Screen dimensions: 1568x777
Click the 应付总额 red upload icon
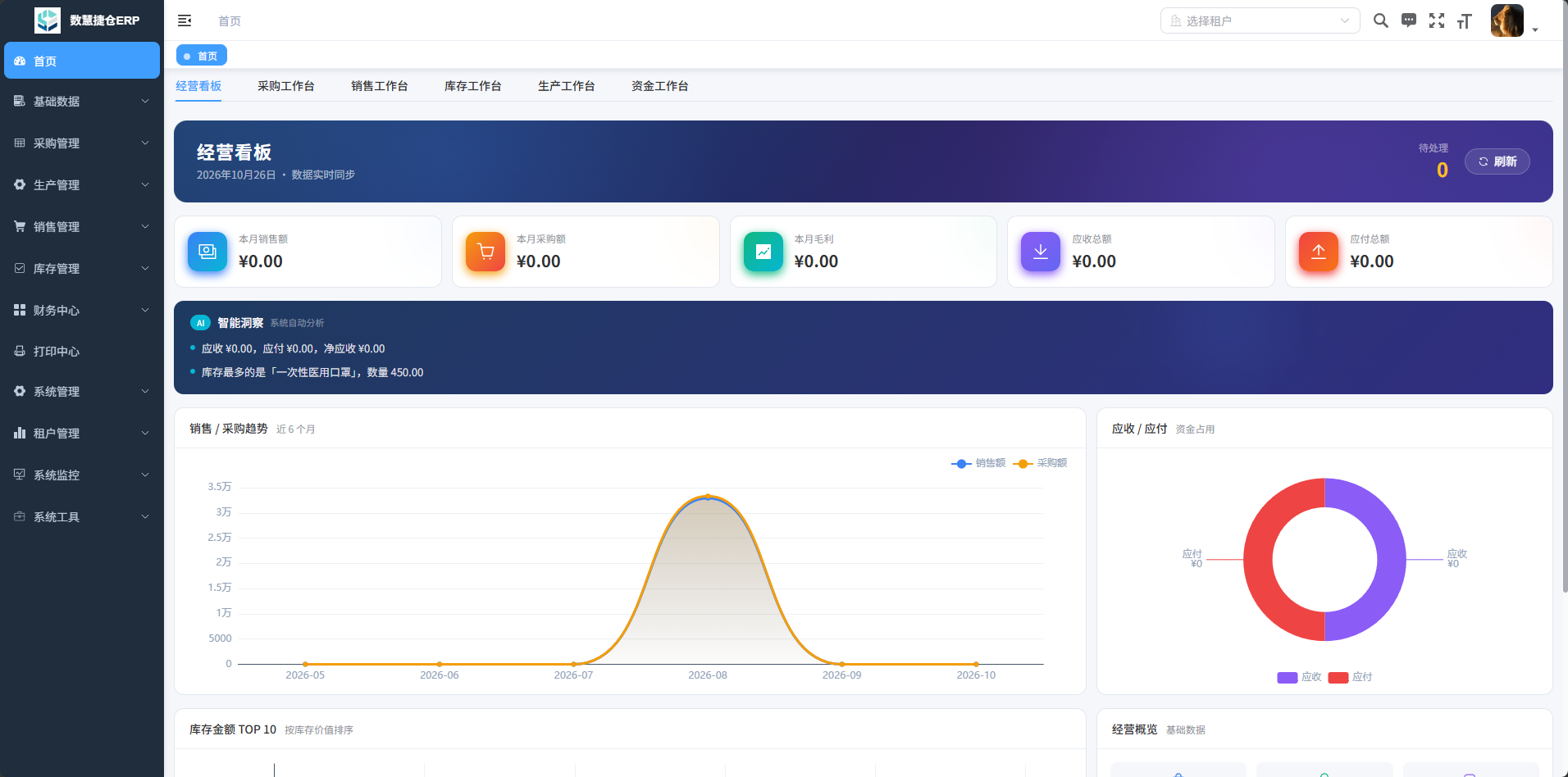pyautogui.click(x=1319, y=252)
